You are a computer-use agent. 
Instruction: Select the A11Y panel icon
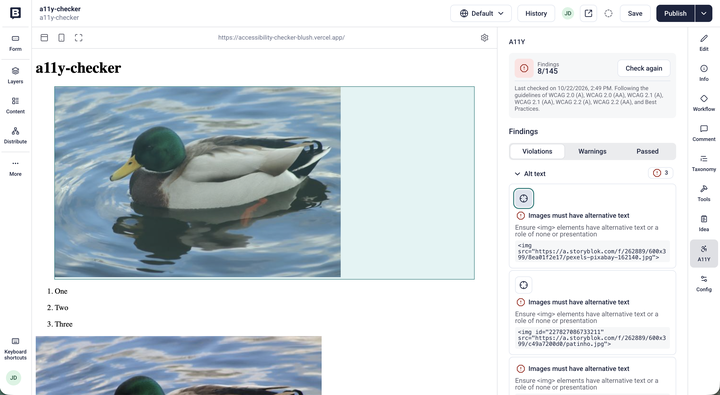704,253
